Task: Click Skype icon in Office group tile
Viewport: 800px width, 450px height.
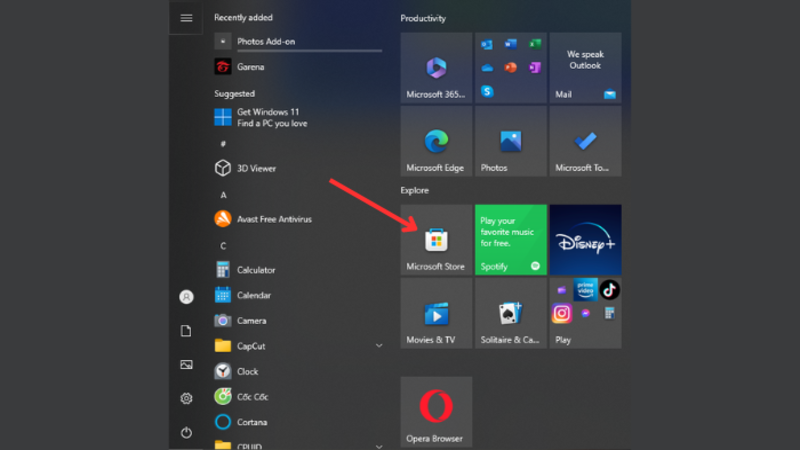Action: [487, 91]
